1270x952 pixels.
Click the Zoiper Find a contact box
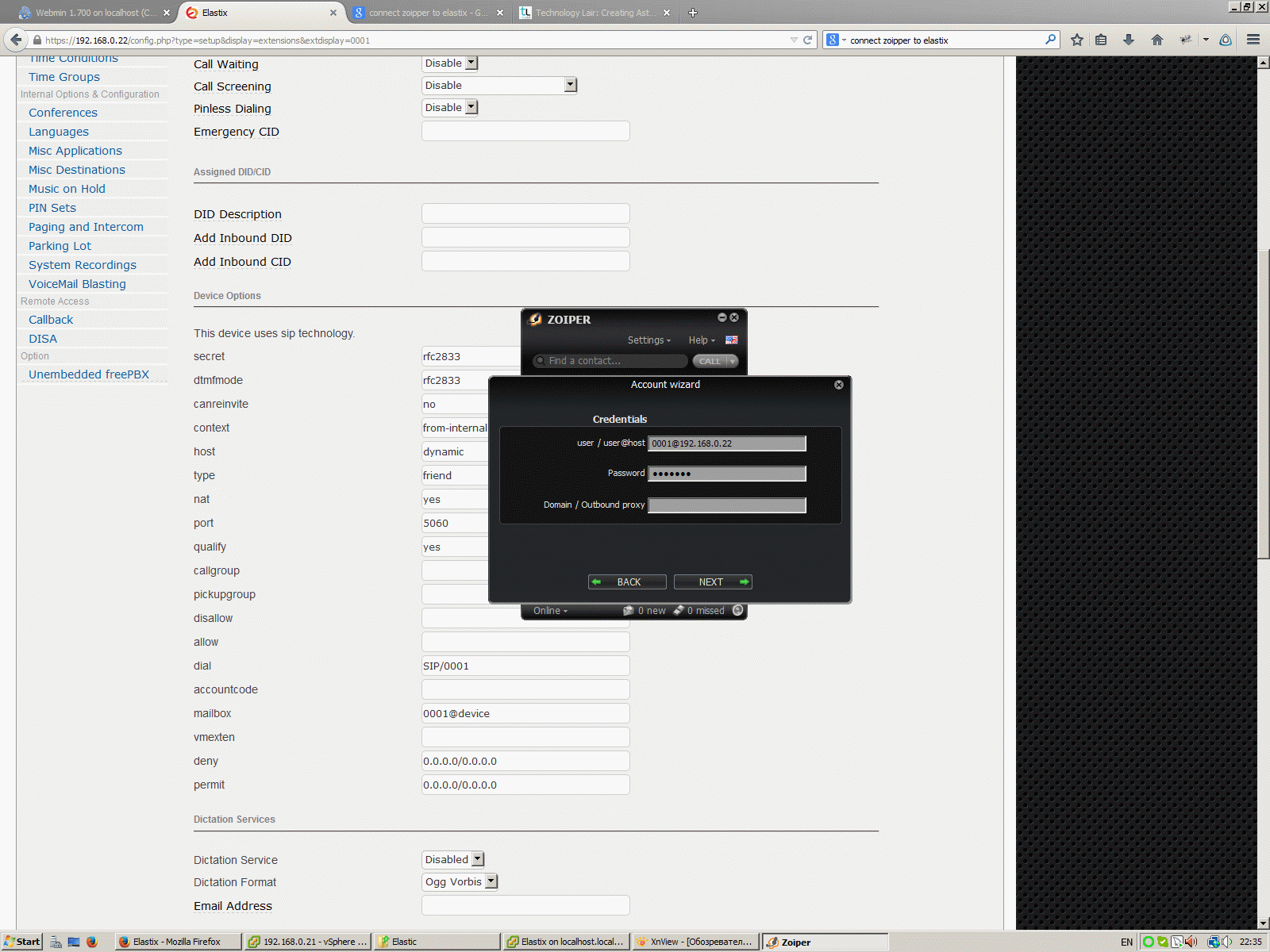point(610,361)
